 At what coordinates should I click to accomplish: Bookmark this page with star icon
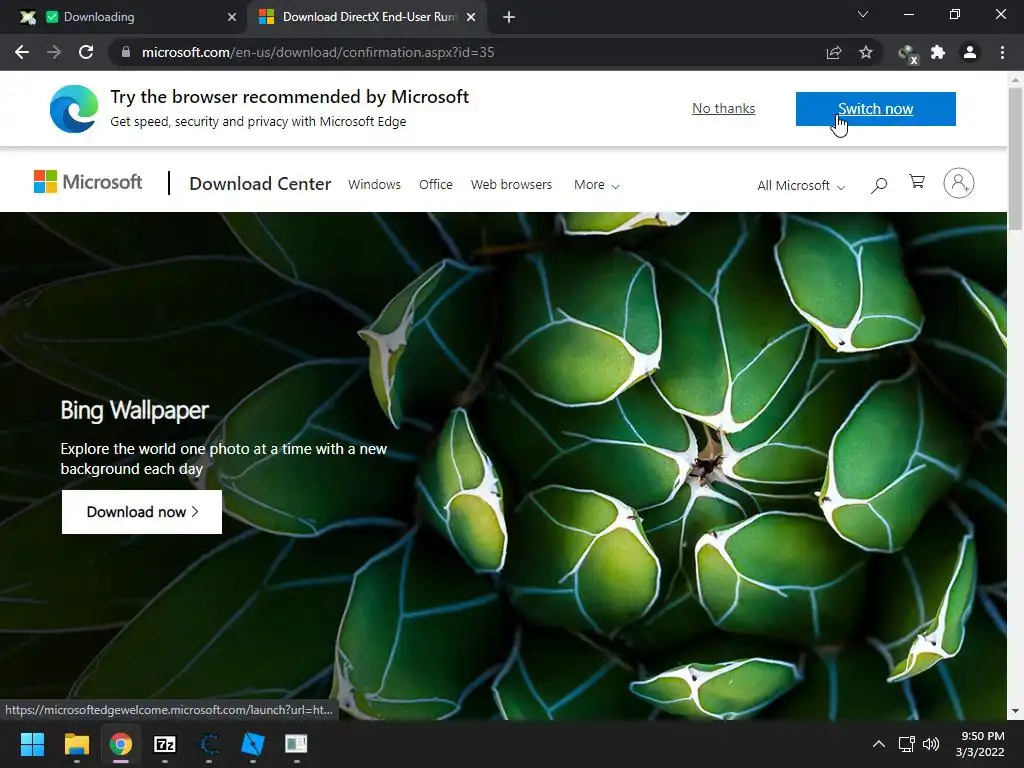click(866, 52)
